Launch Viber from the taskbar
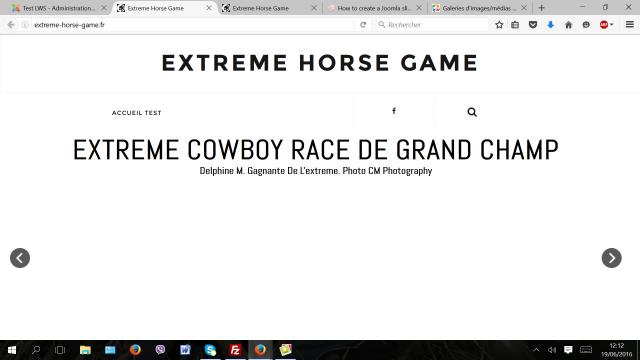The height and width of the screenshot is (360, 640). click(160, 350)
